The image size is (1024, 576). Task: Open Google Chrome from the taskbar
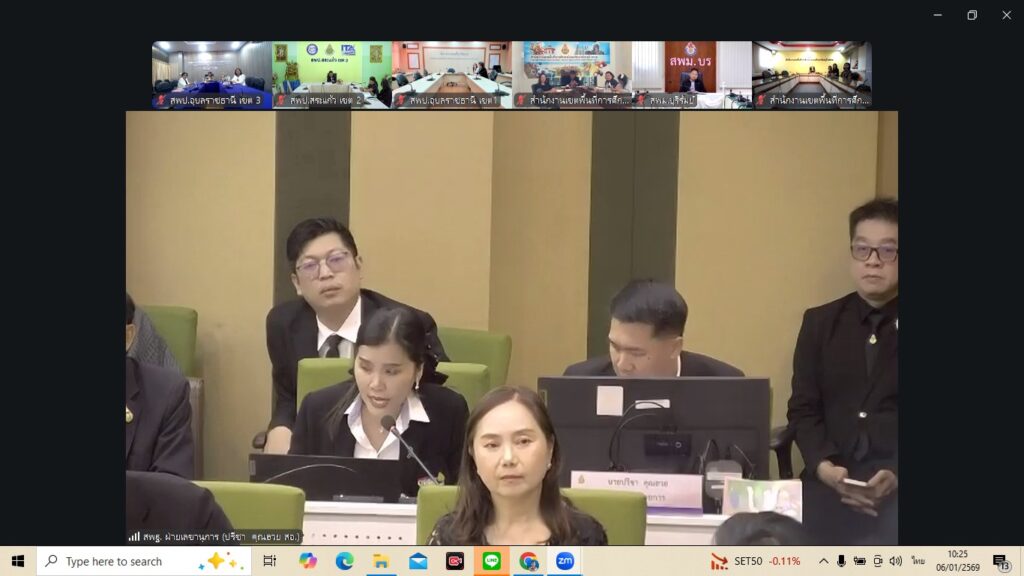pos(528,561)
